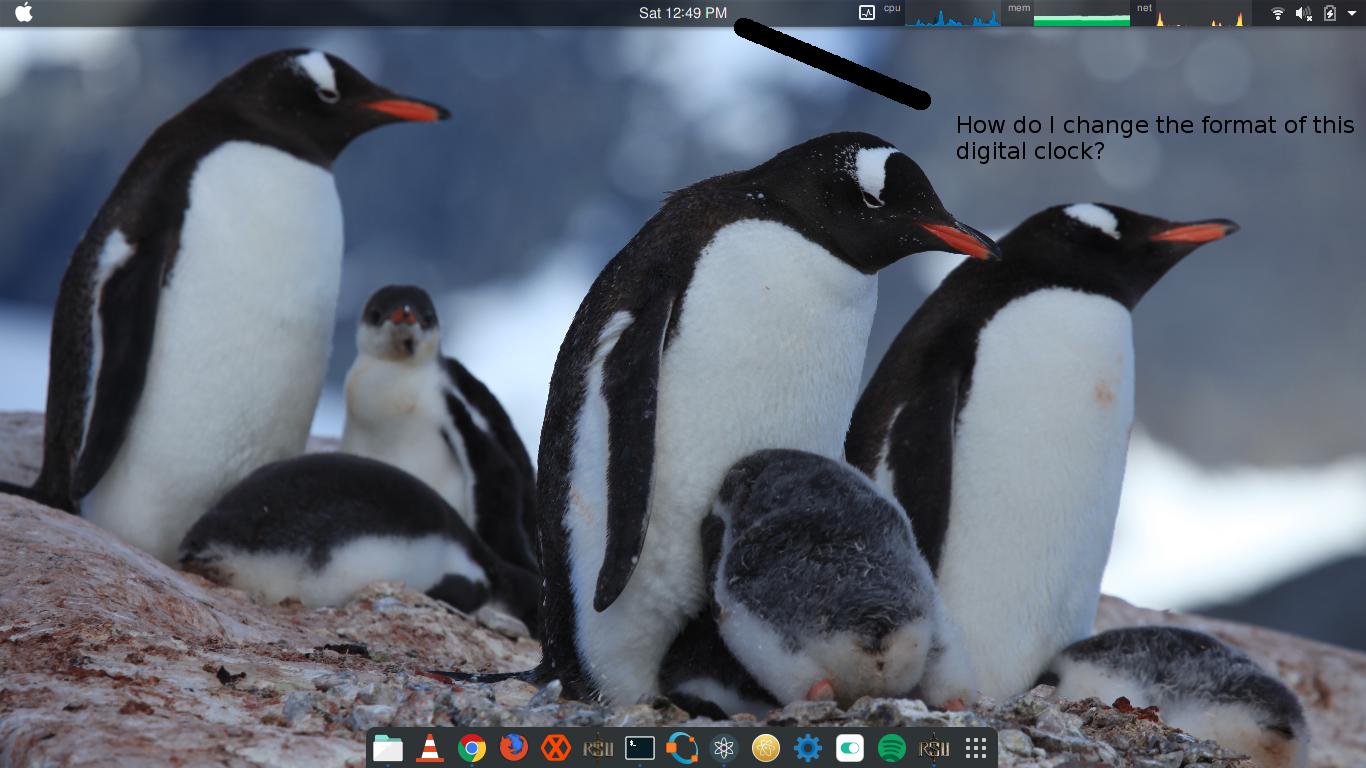
Task: Open the orange hexagon X app in dock
Action: coord(556,747)
